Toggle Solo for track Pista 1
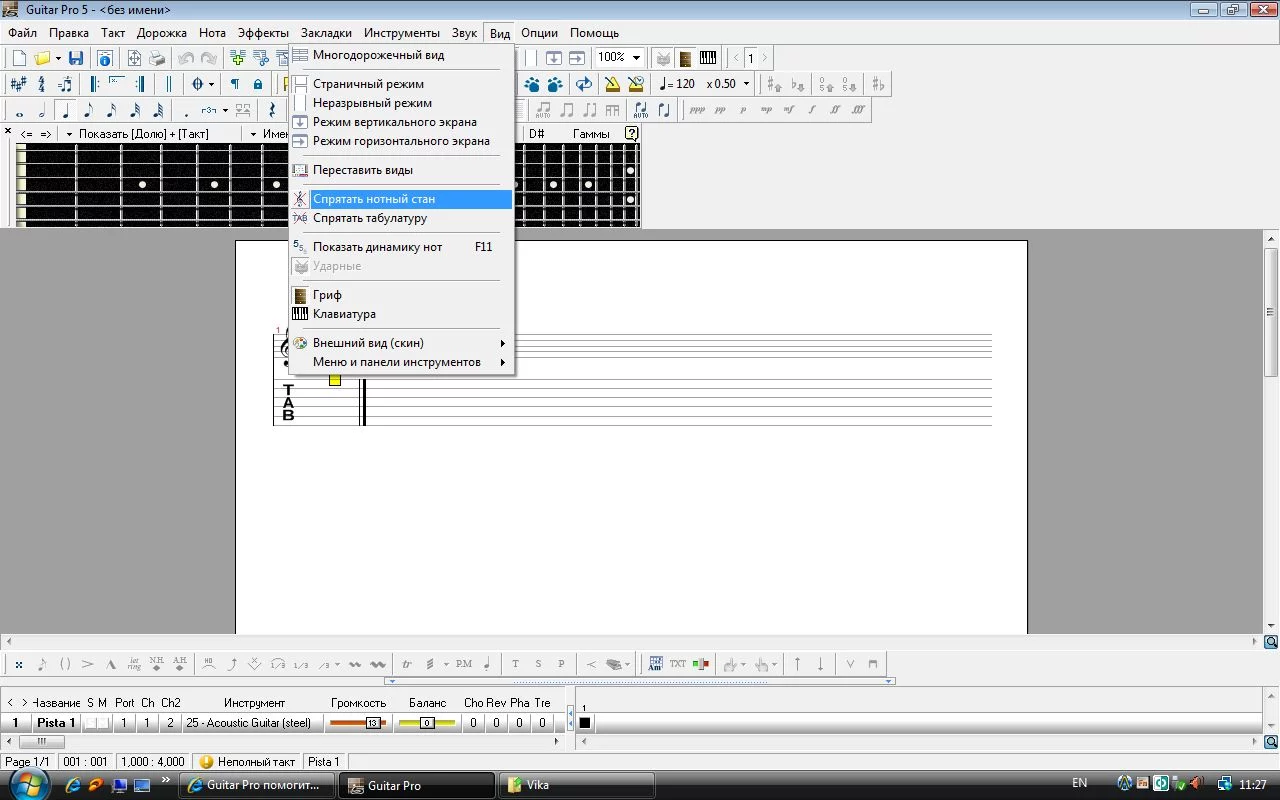 pos(89,723)
